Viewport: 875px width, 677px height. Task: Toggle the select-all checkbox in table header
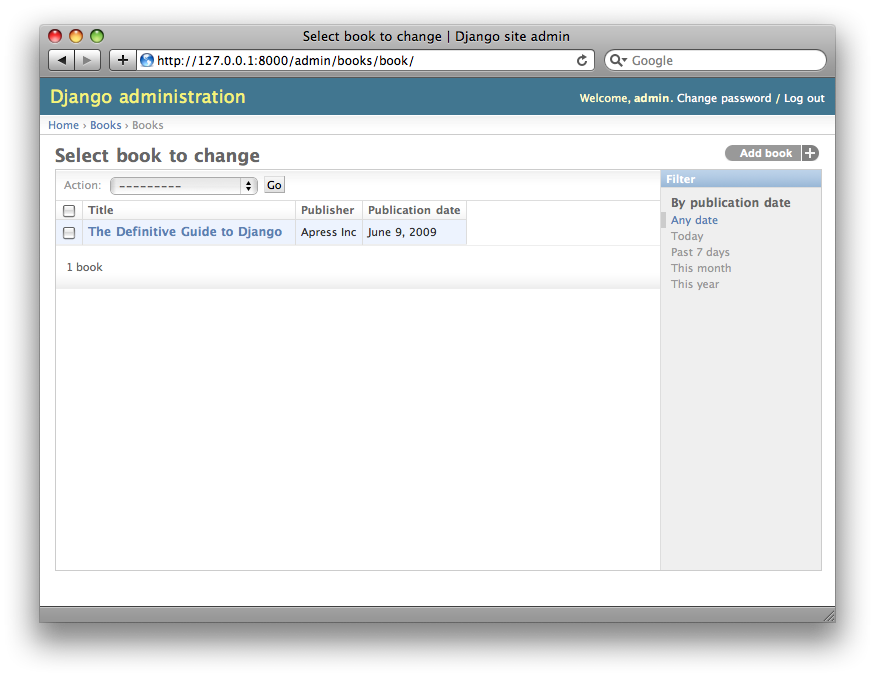(69, 211)
